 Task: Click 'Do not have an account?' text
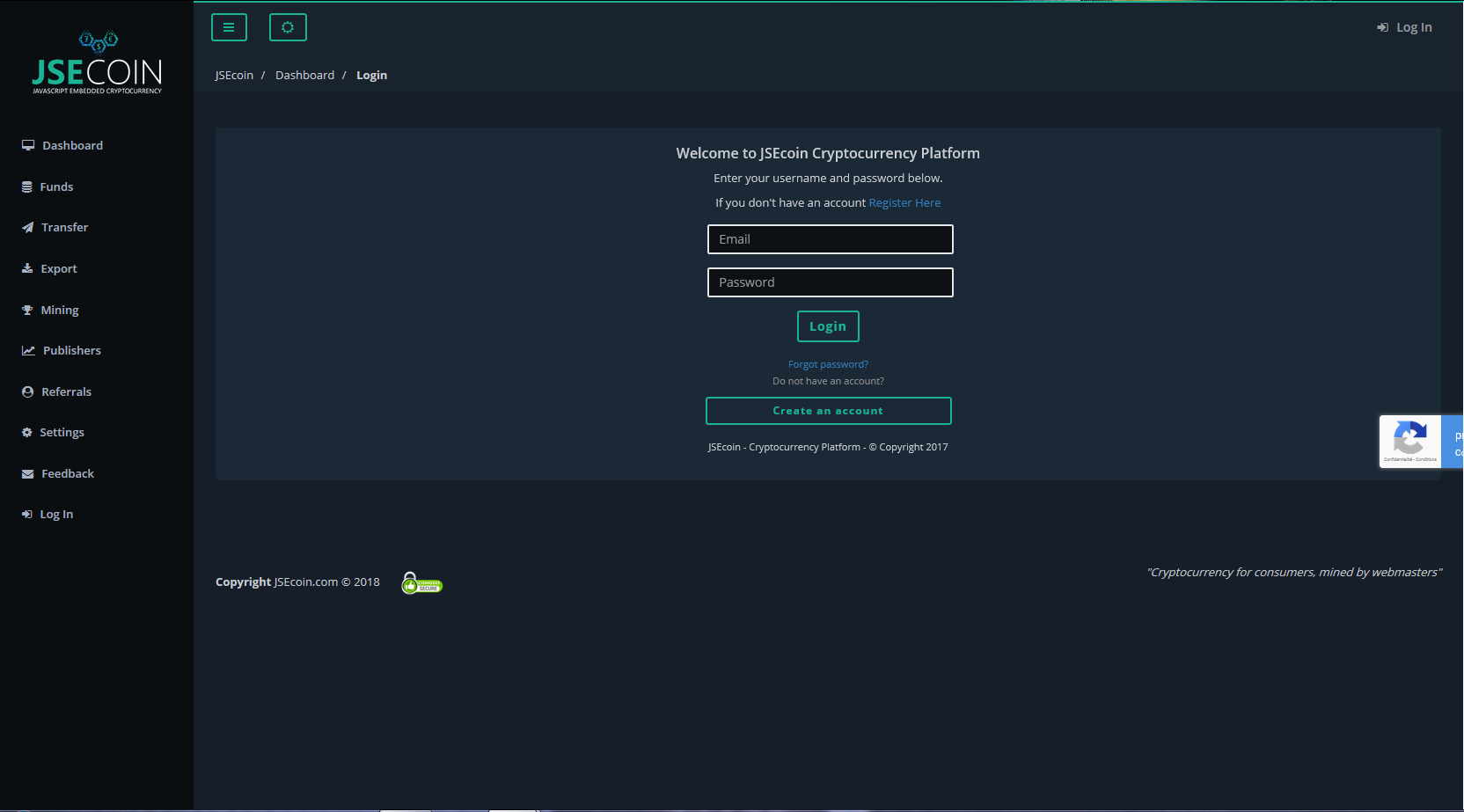828,381
